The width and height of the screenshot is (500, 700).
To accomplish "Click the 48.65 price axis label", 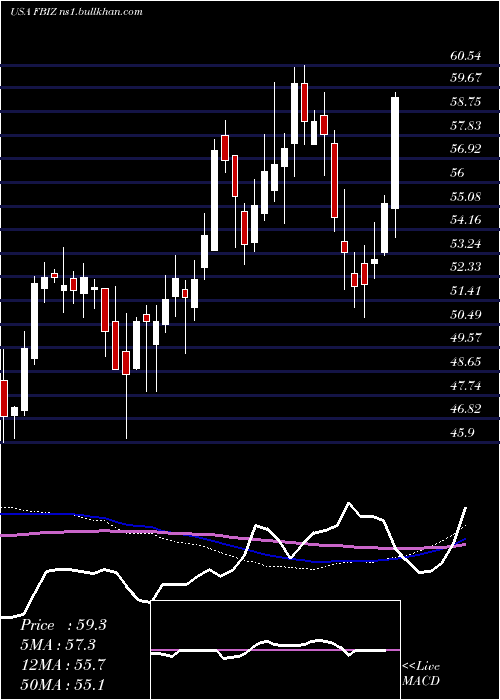I will (x=466, y=362).
